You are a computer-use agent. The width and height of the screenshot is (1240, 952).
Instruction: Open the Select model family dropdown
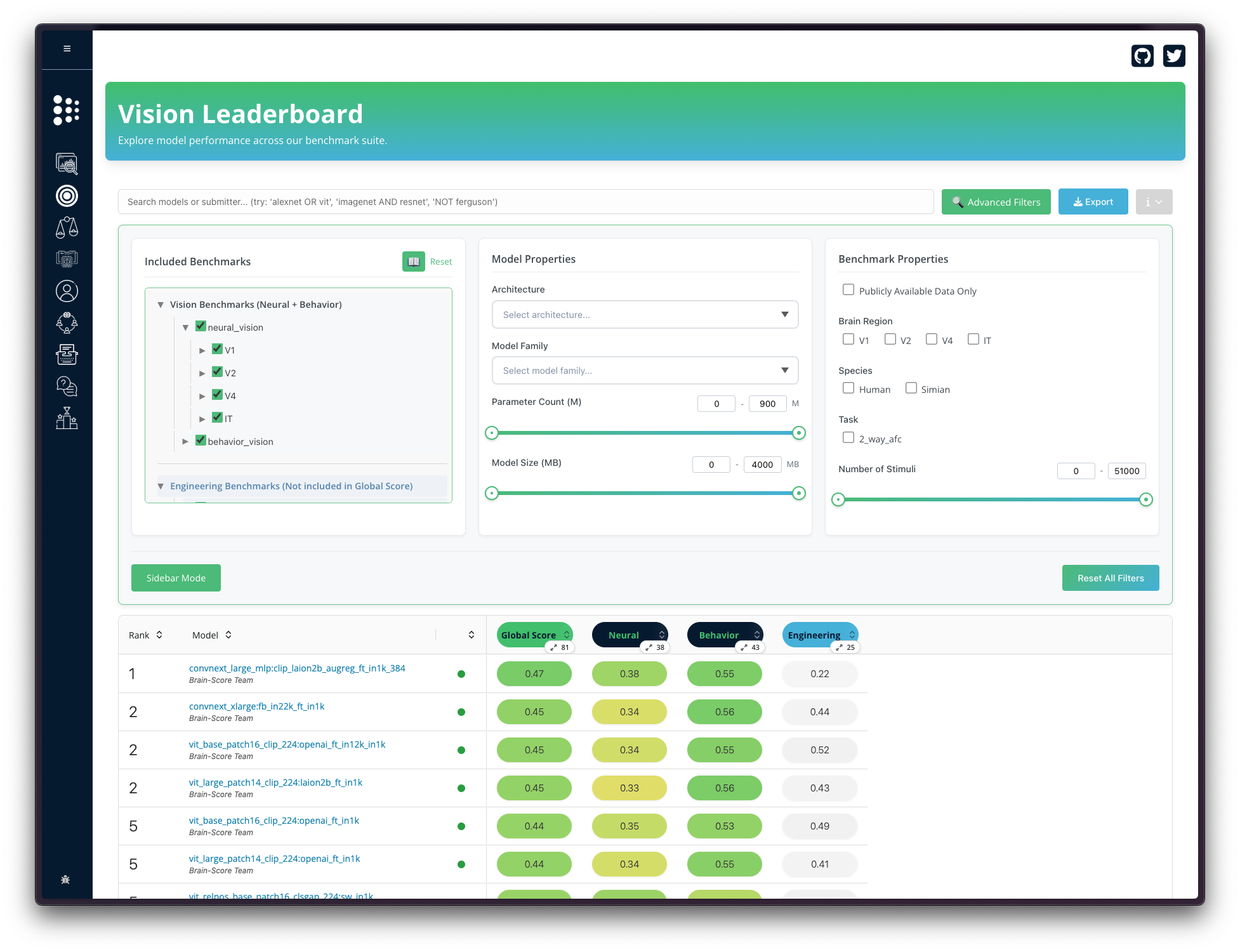click(x=644, y=371)
